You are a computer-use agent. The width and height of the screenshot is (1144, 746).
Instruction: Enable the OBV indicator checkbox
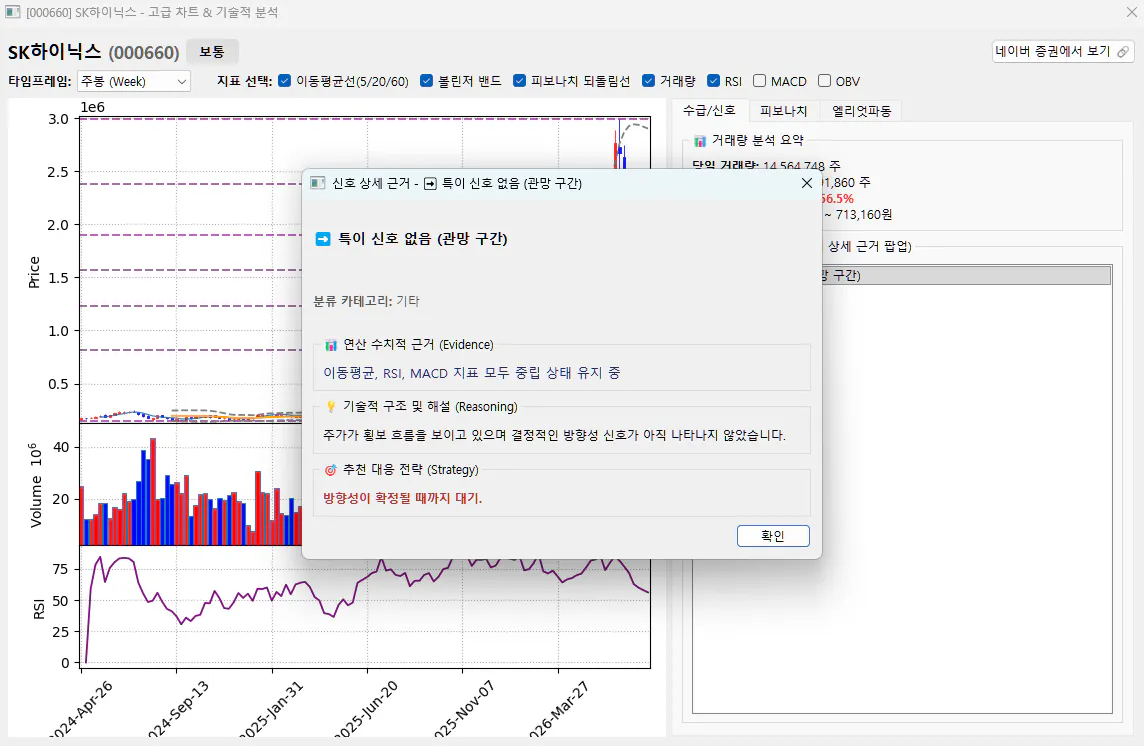[x=824, y=81]
